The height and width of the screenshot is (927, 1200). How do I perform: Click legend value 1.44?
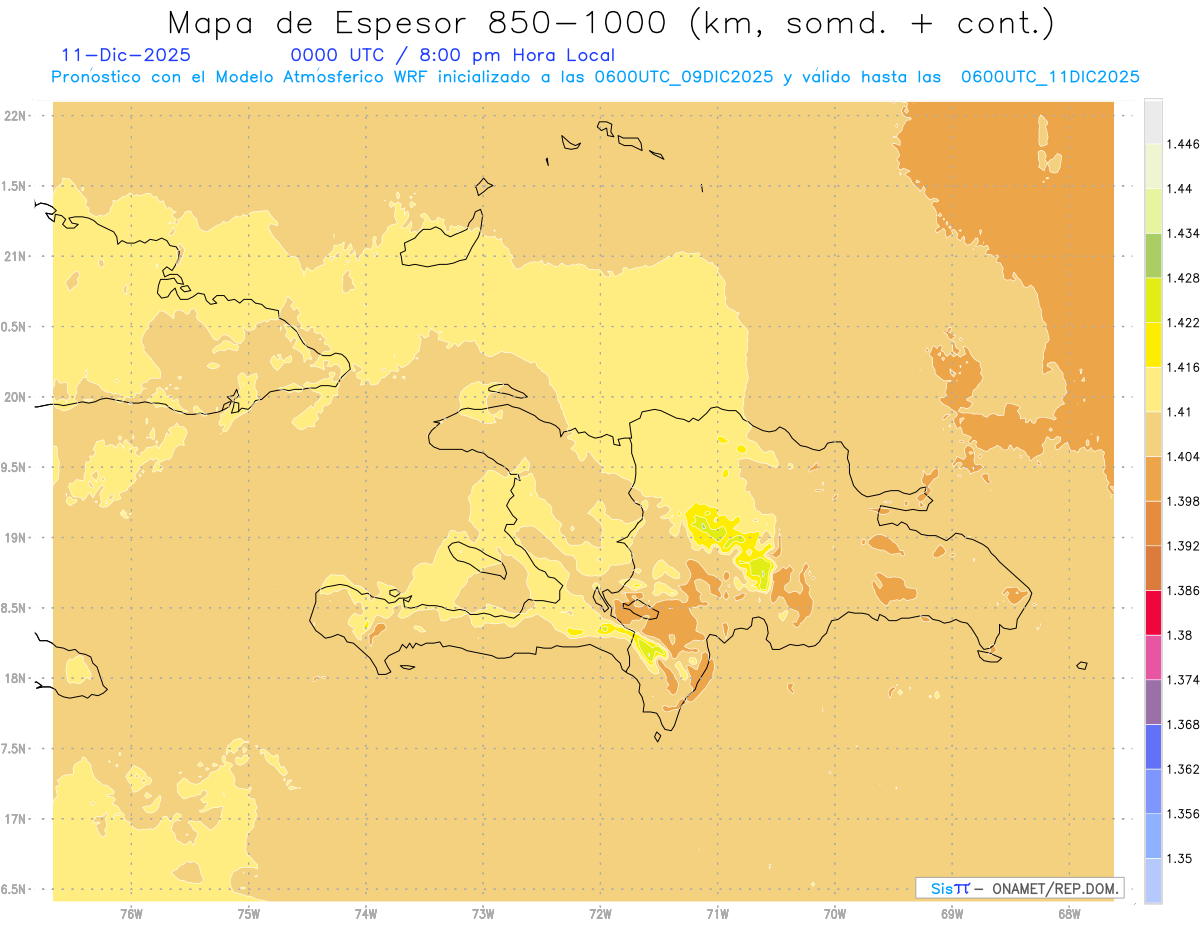(1180, 189)
